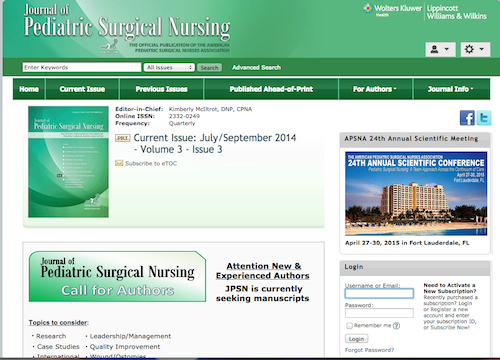This screenshot has height=360, width=500.
Task: Open the Twitter page icon
Action: pyautogui.click(x=484, y=118)
